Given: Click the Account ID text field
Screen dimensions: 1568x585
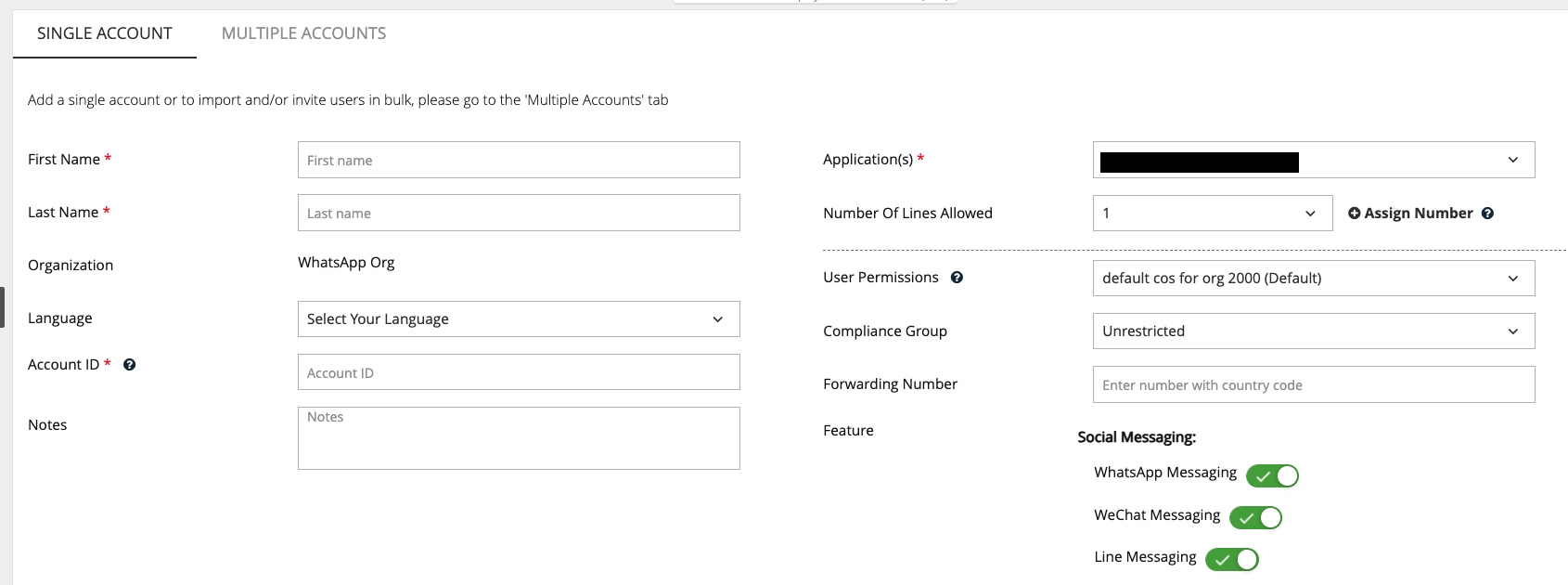Looking at the screenshot, I should tap(518, 372).
